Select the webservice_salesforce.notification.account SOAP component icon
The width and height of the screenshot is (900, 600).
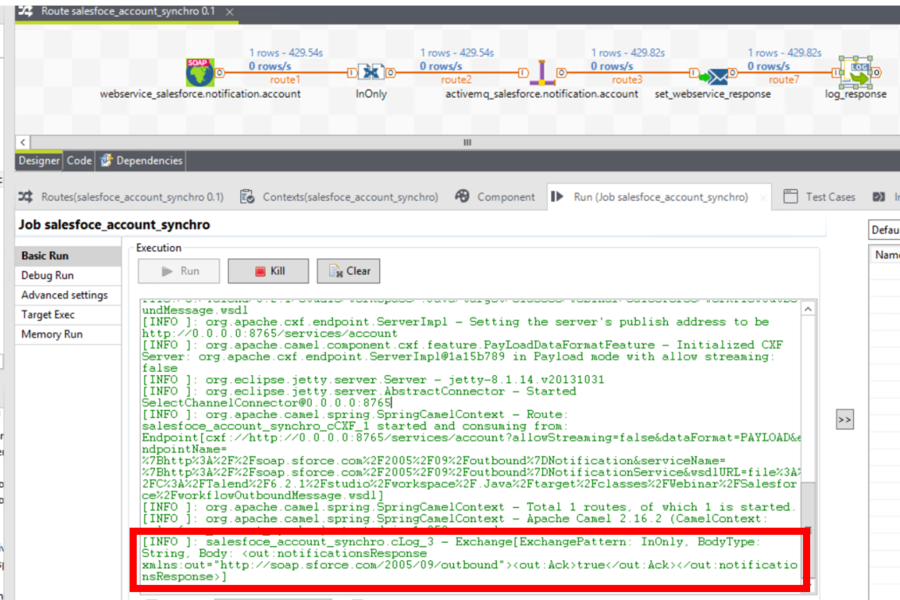tap(200, 72)
